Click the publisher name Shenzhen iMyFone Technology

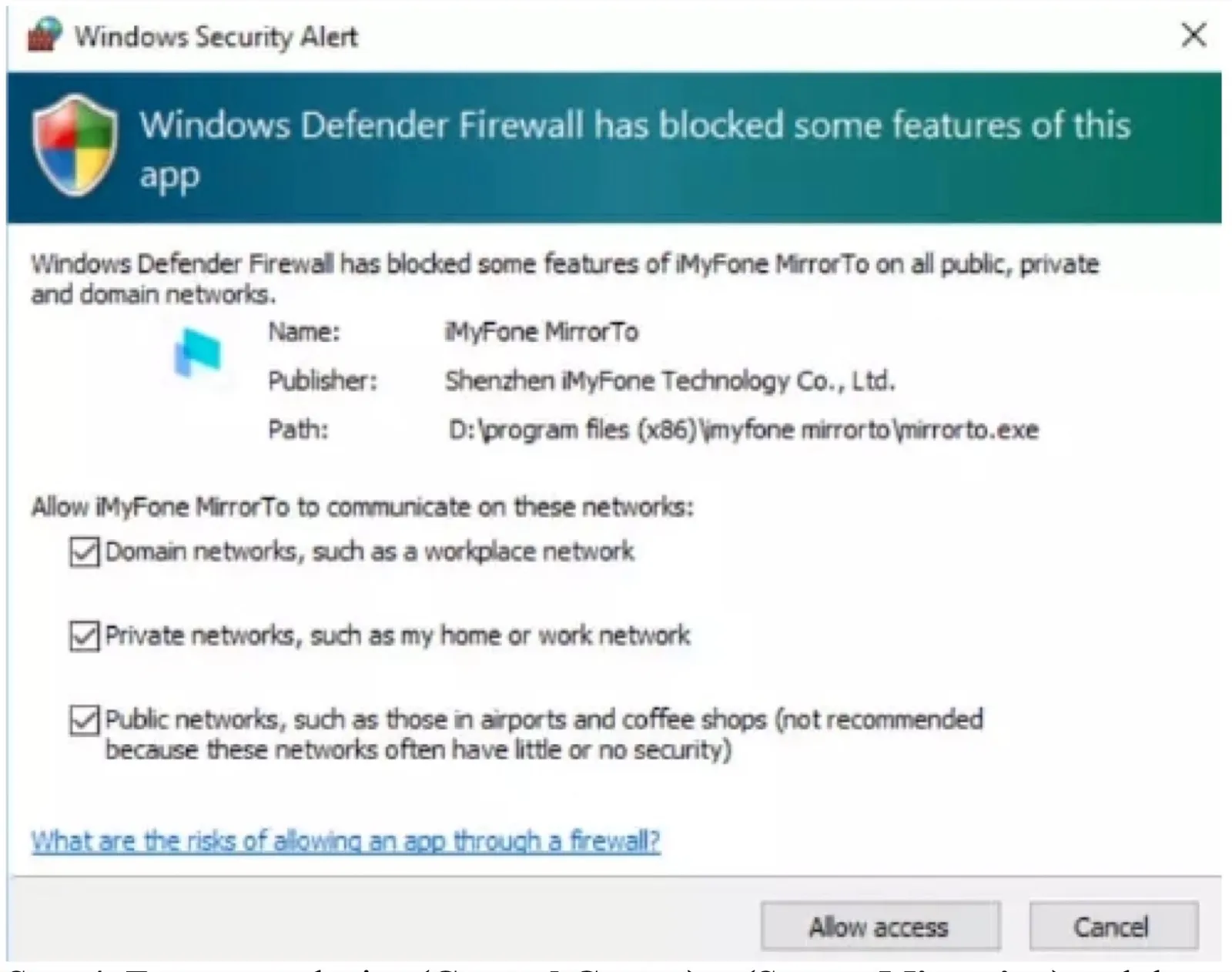pyautogui.click(x=669, y=380)
